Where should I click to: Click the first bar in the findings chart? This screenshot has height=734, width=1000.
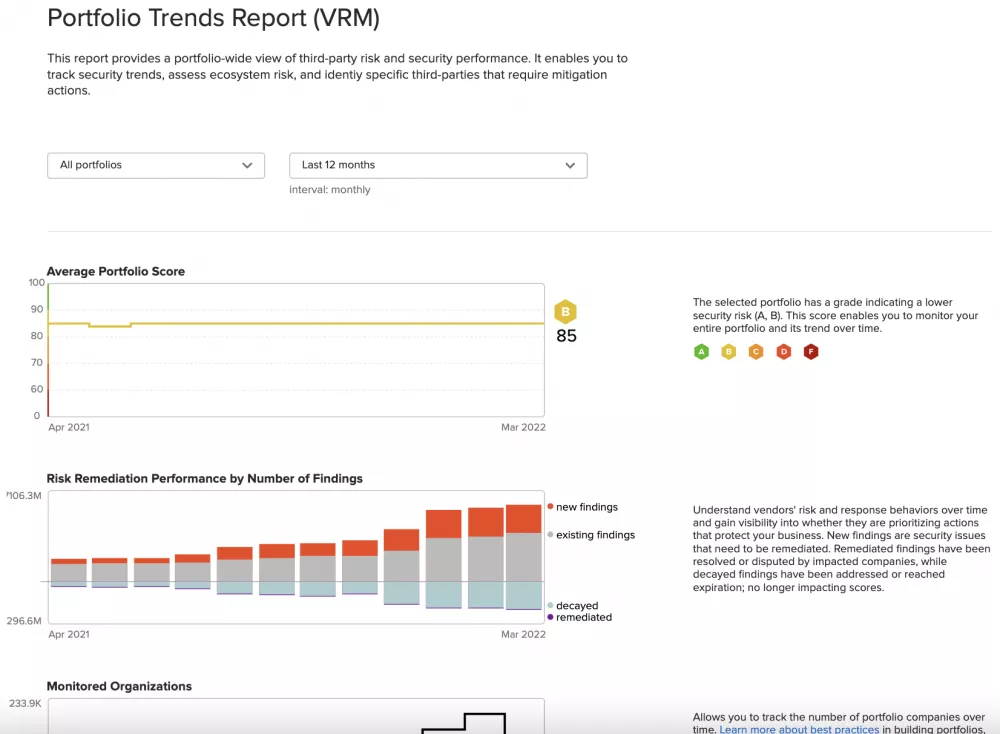[x=68, y=573]
